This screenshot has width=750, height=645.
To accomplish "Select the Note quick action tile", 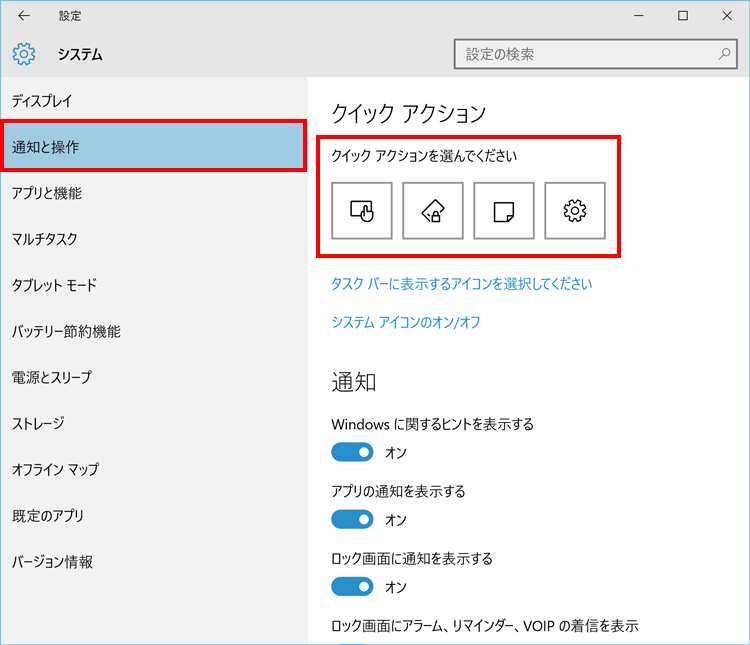I will click(504, 211).
